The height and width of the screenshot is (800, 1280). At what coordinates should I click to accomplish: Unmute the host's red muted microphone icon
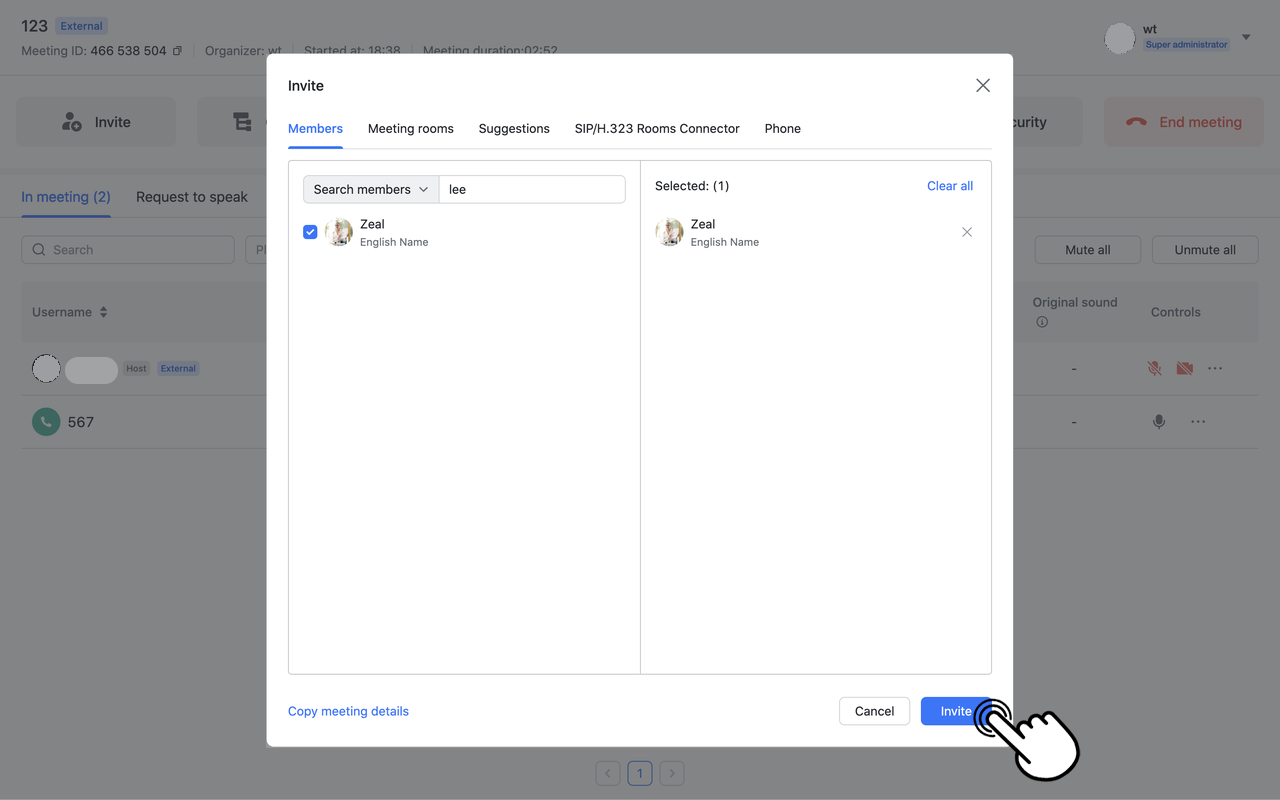(1154, 368)
